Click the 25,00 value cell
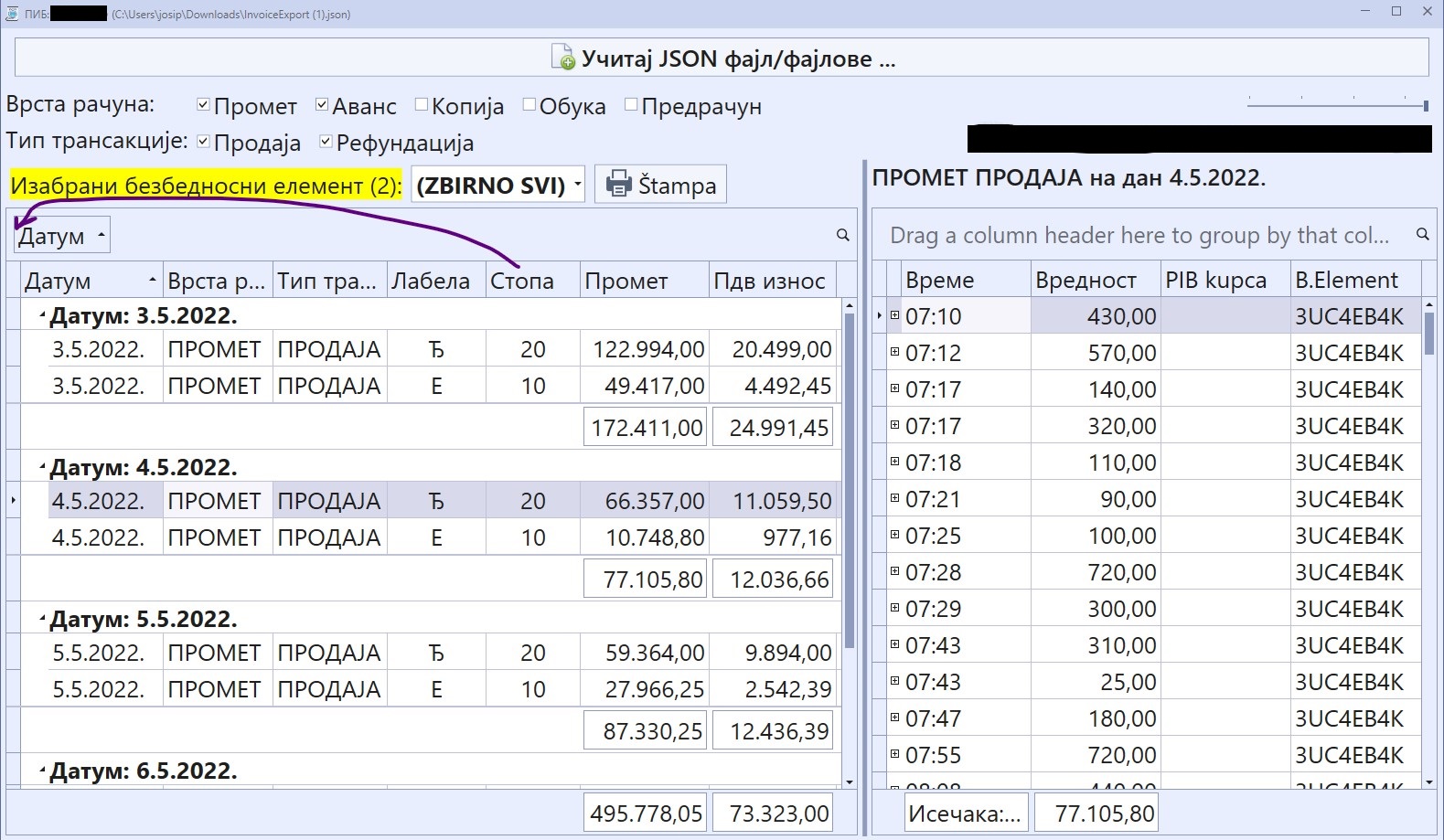 [1096, 682]
